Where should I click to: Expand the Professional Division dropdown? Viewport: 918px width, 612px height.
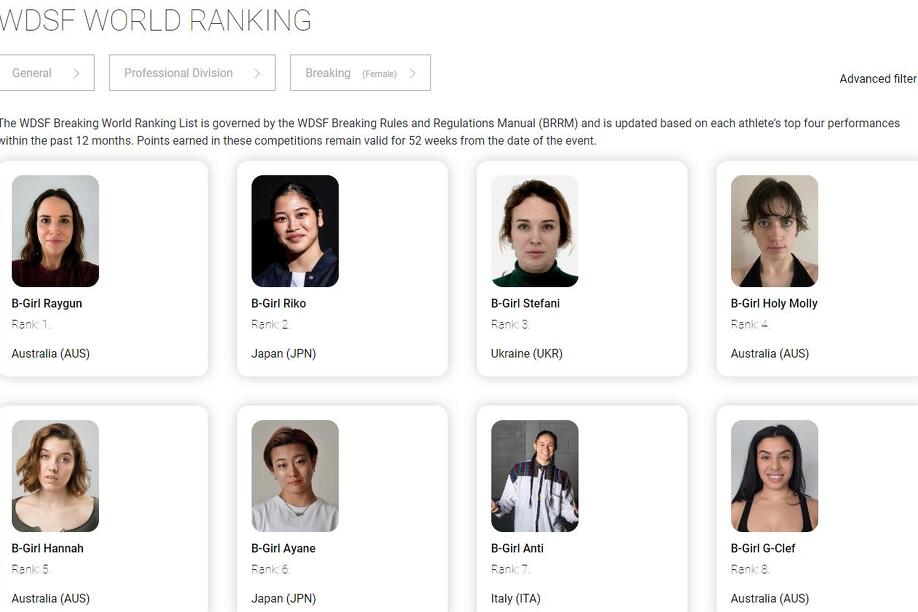point(192,73)
